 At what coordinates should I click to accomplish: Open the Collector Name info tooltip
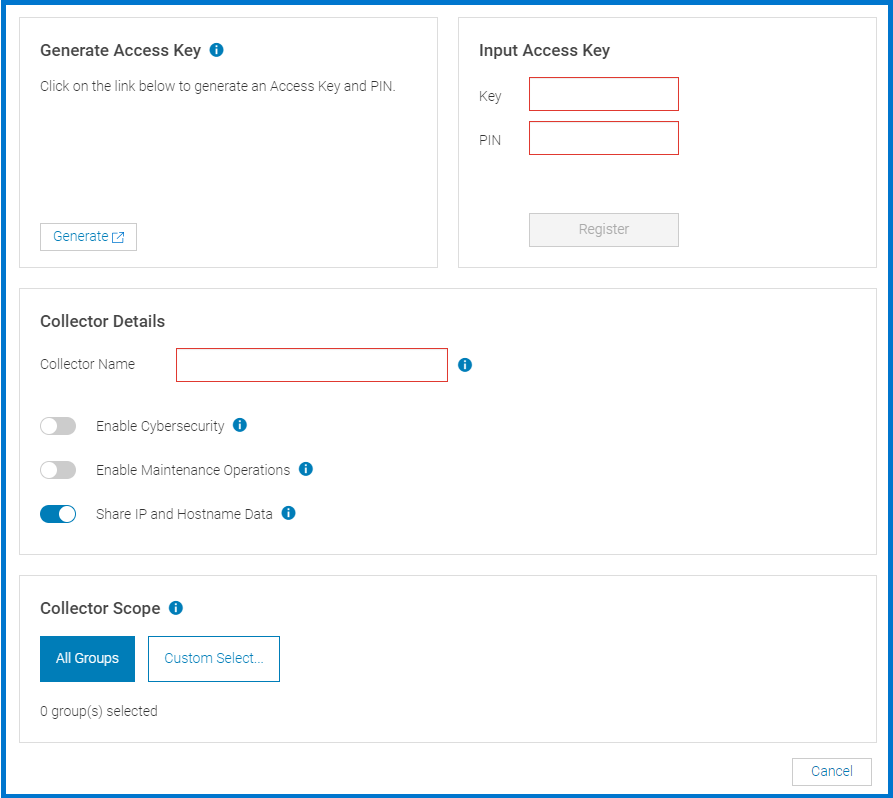pyautogui.click(x=464, y=365)
